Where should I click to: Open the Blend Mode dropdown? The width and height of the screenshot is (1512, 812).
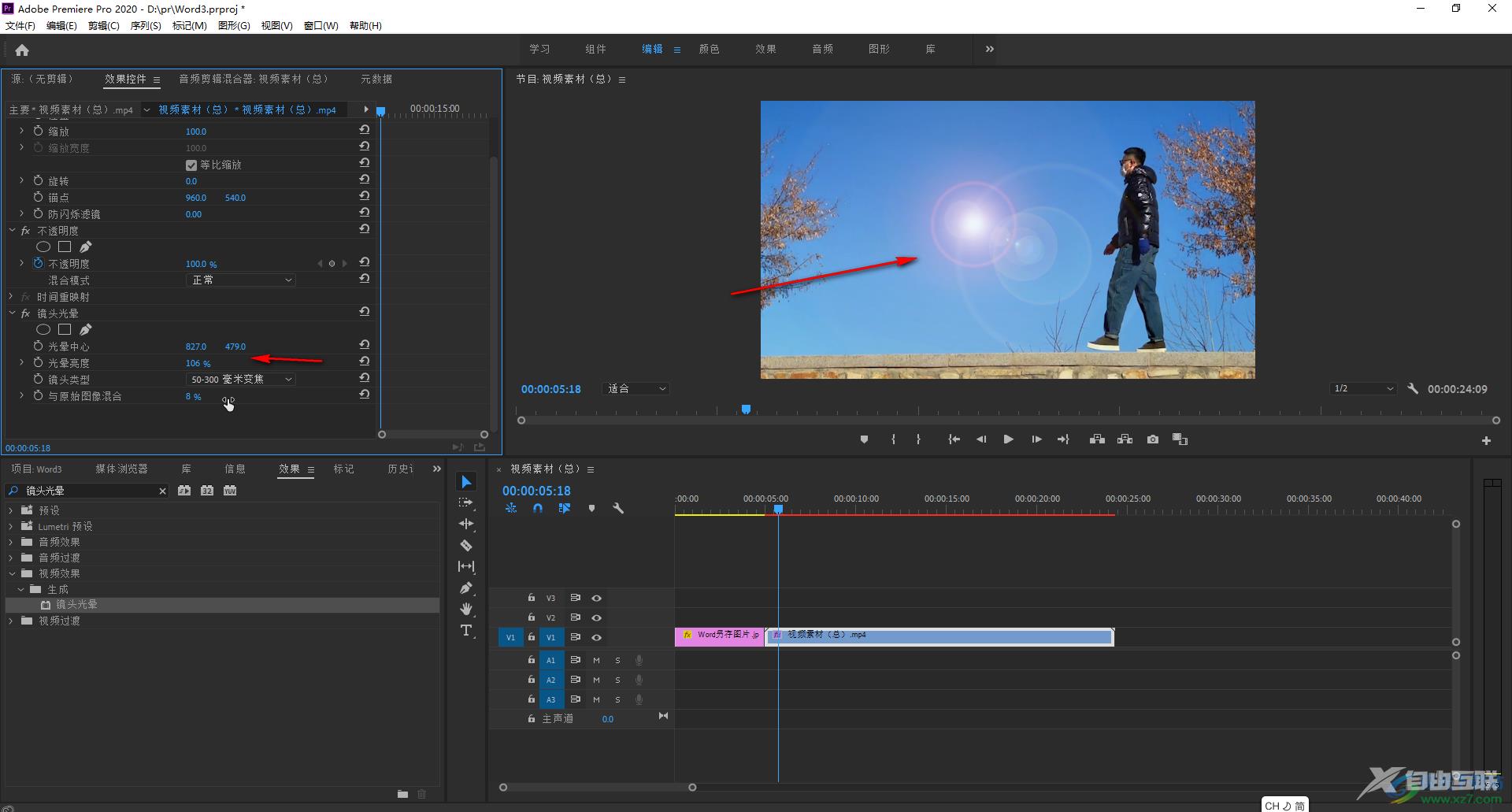click(241, 280)
